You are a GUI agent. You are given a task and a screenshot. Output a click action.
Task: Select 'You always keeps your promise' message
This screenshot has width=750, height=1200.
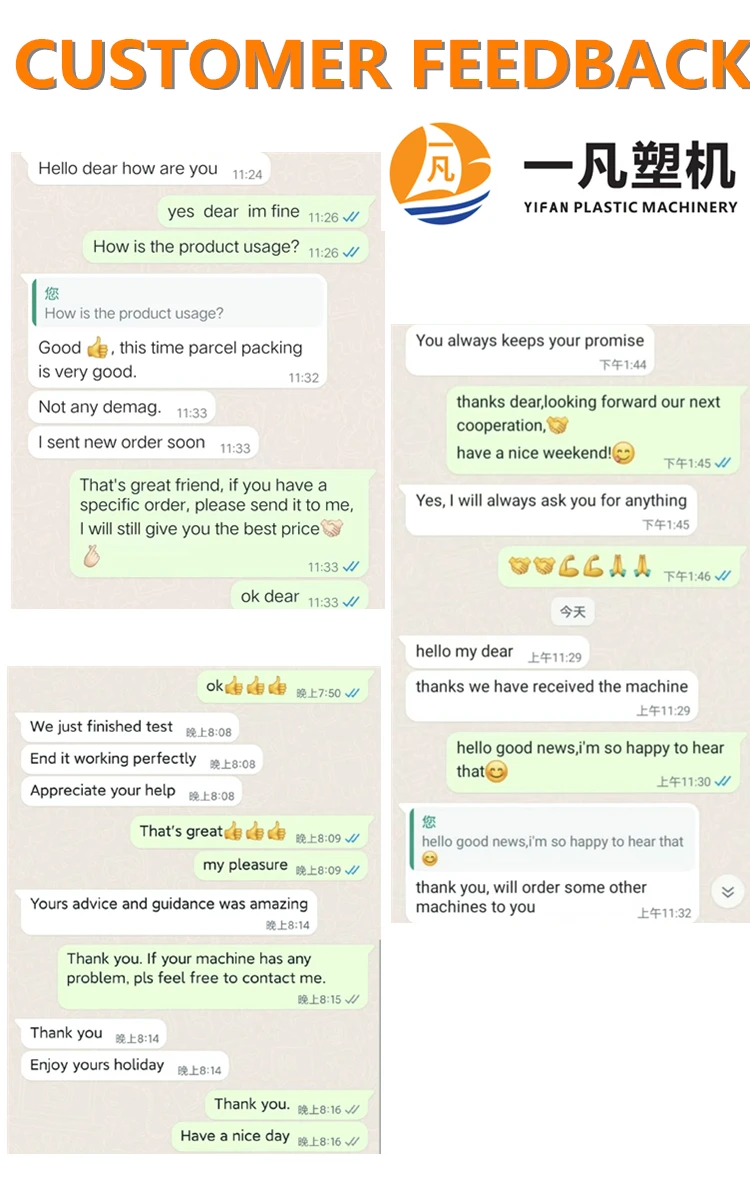click(529, 341)
